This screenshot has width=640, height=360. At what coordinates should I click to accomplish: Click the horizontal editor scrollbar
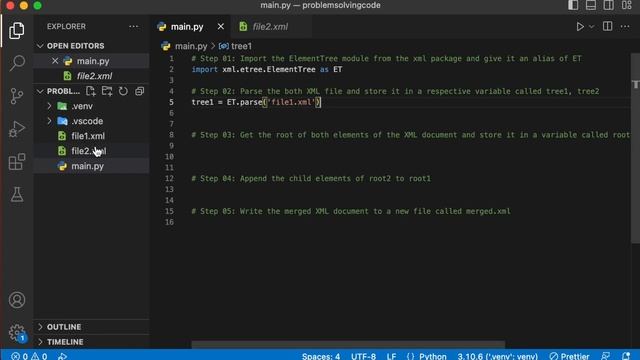348,344
